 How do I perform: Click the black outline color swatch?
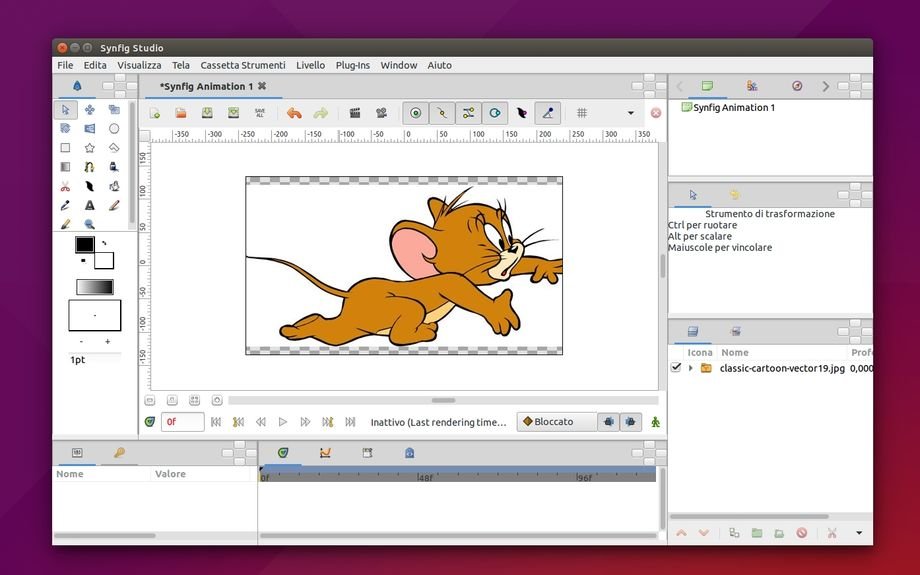tap(85, 244)
